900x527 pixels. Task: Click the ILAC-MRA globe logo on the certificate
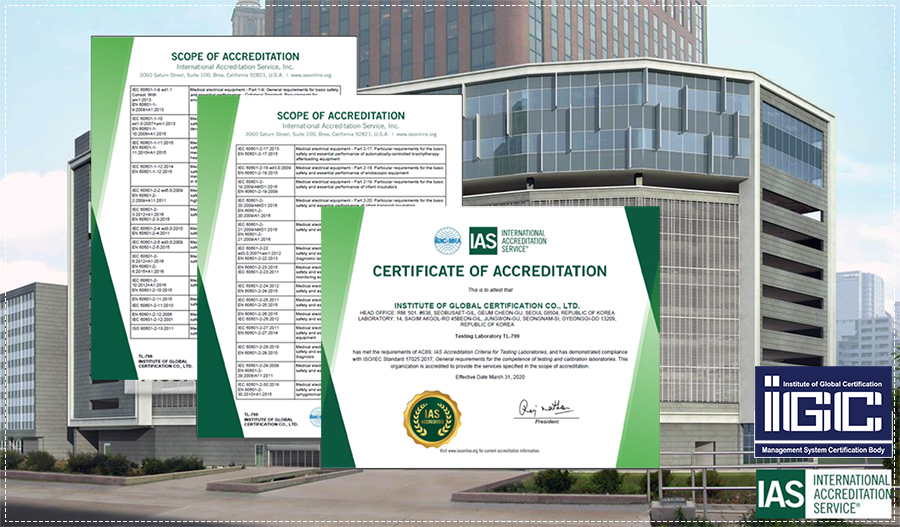[448, 241]
